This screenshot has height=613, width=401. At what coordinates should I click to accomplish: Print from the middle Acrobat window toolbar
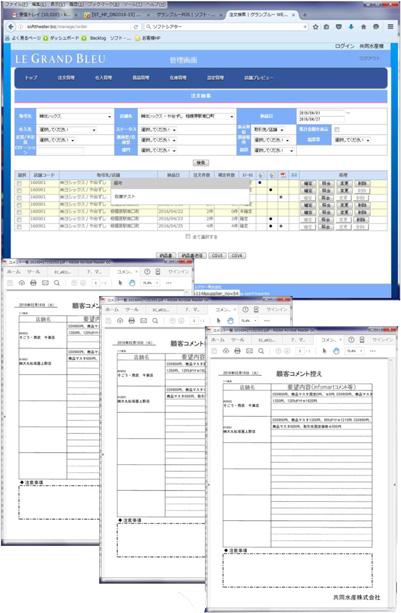point(131,321)
